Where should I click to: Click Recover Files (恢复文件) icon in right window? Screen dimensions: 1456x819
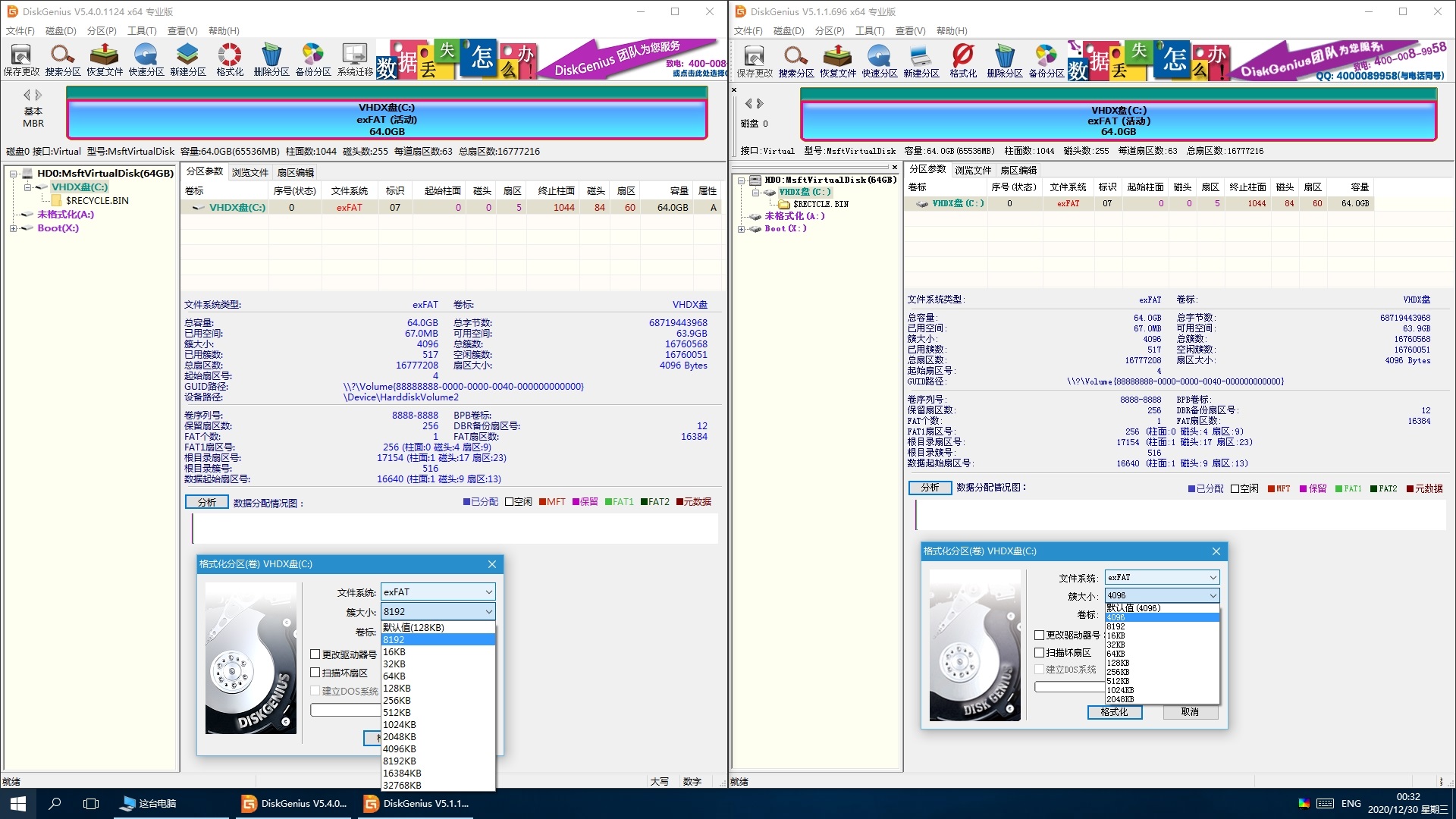coord(838,61)
